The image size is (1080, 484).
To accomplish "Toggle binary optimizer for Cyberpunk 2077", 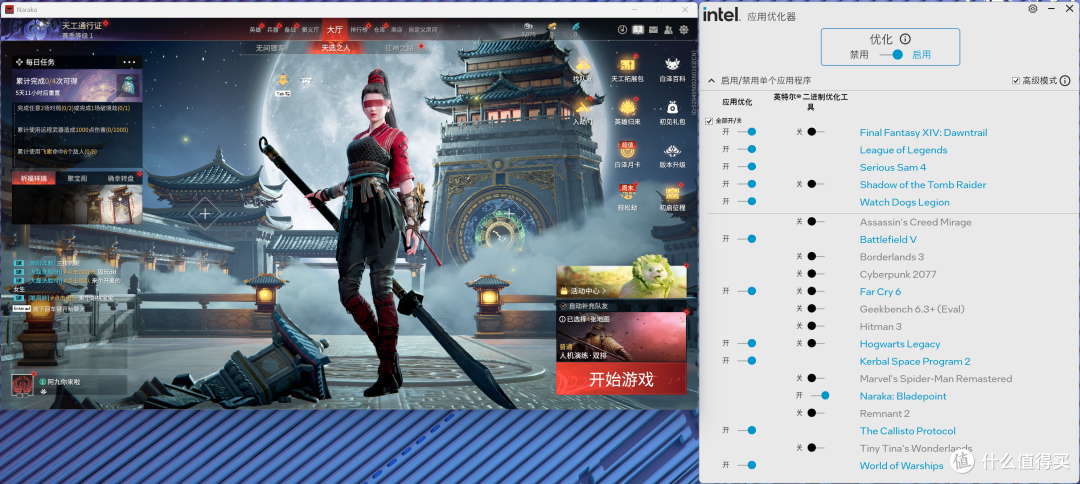I will 815,274.
